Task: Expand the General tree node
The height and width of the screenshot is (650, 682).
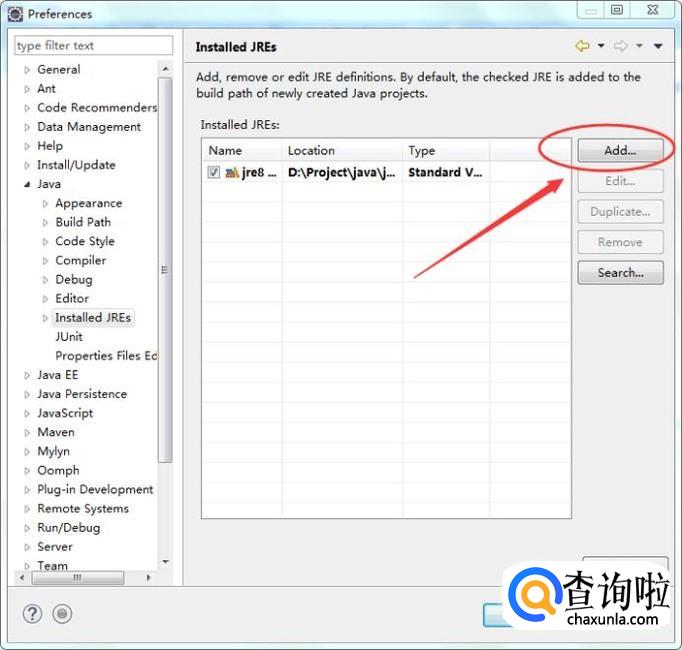Action: click(27, 70)
